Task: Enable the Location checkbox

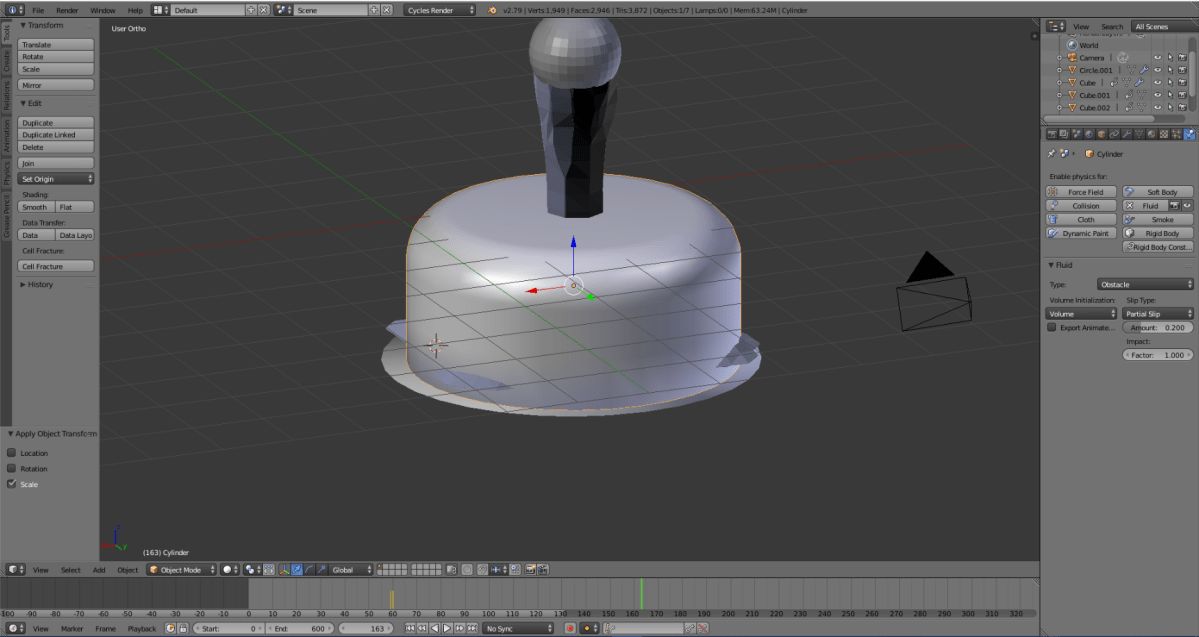Action: (11, 453)
